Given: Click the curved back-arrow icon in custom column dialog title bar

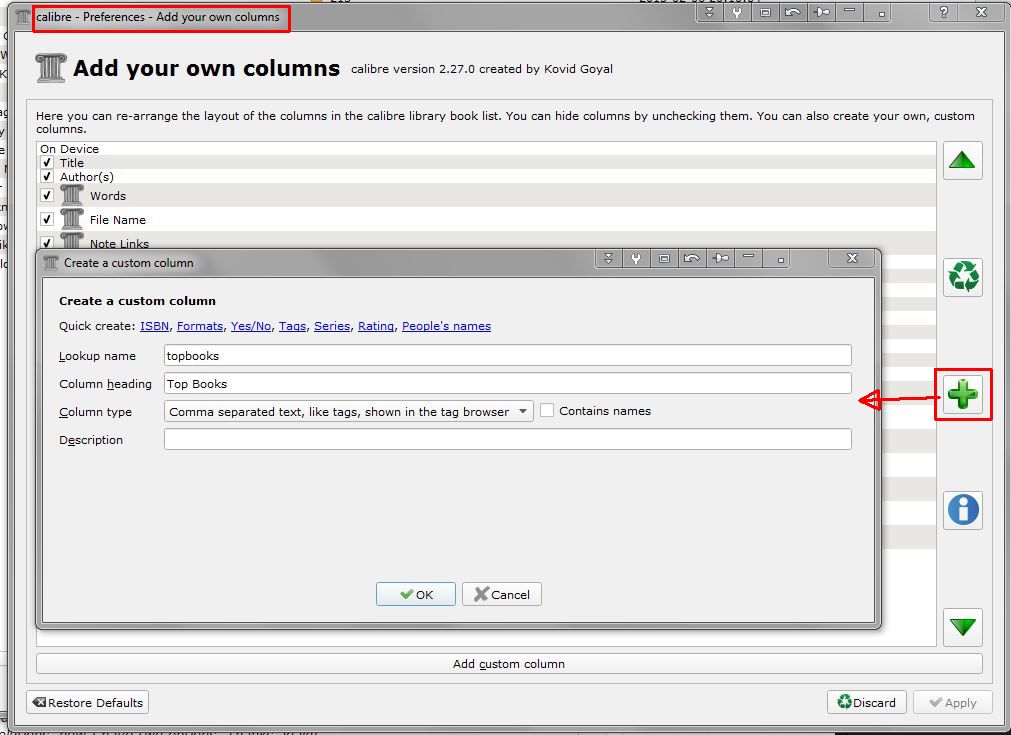Looking at the screenshot, I should 692,259.
